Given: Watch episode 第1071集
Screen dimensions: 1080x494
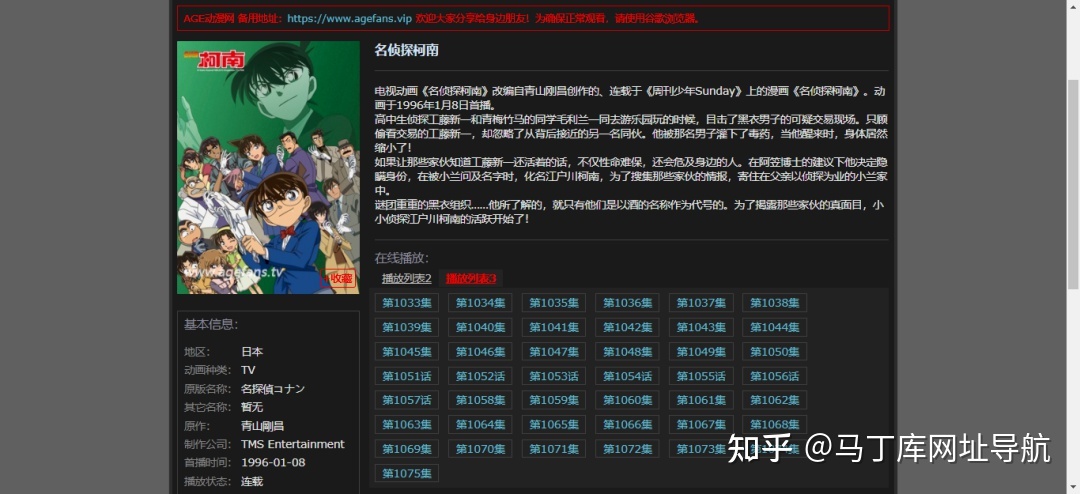Looking at the screenshot, I should pyautogui.click(x=554, y=449).
